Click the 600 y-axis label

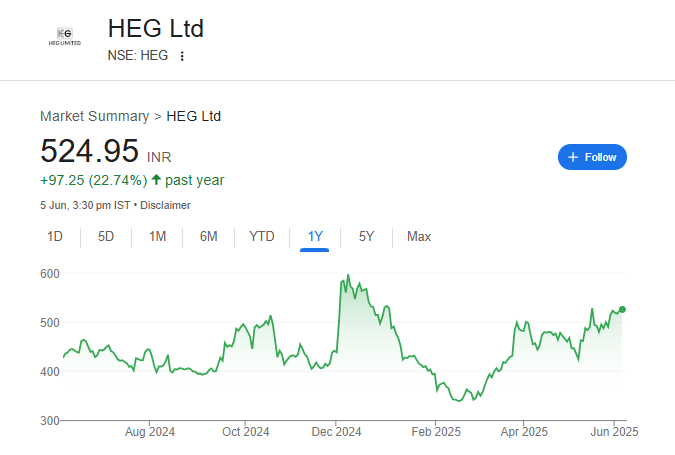pos(50,274)
